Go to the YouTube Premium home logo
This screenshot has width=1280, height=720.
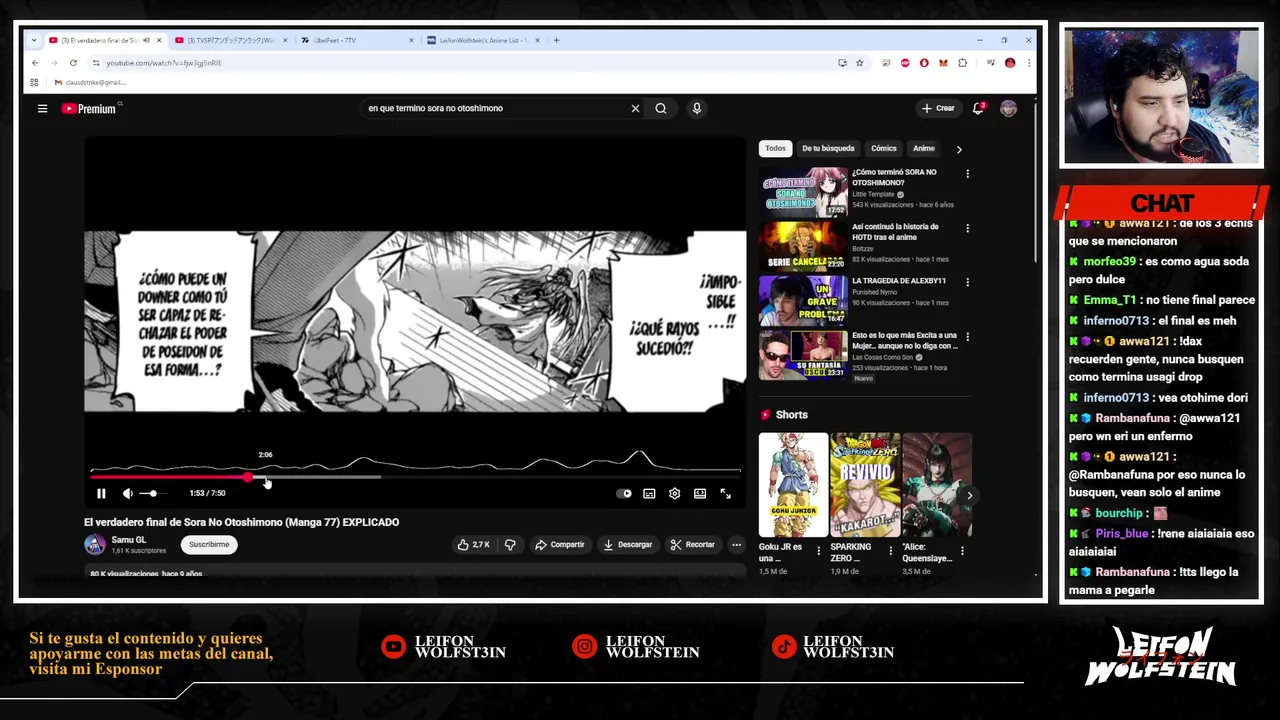89,108
